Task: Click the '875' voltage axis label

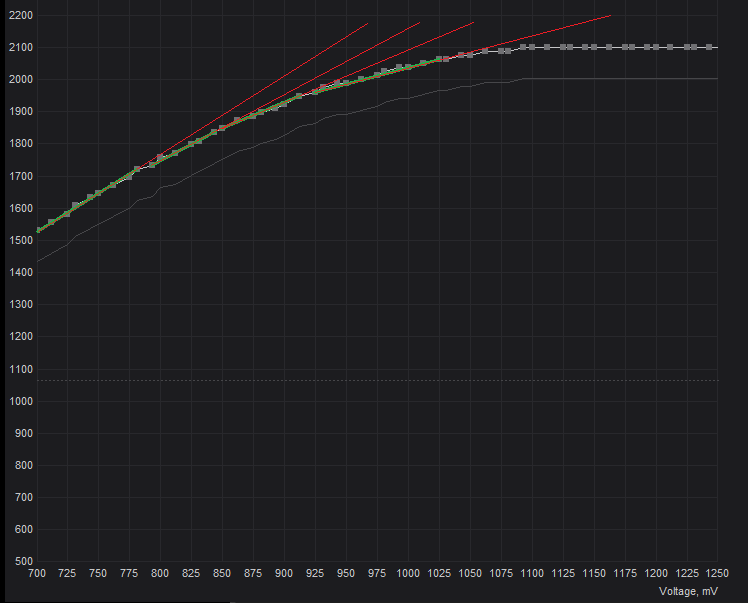Action: [x=253, y=573]
